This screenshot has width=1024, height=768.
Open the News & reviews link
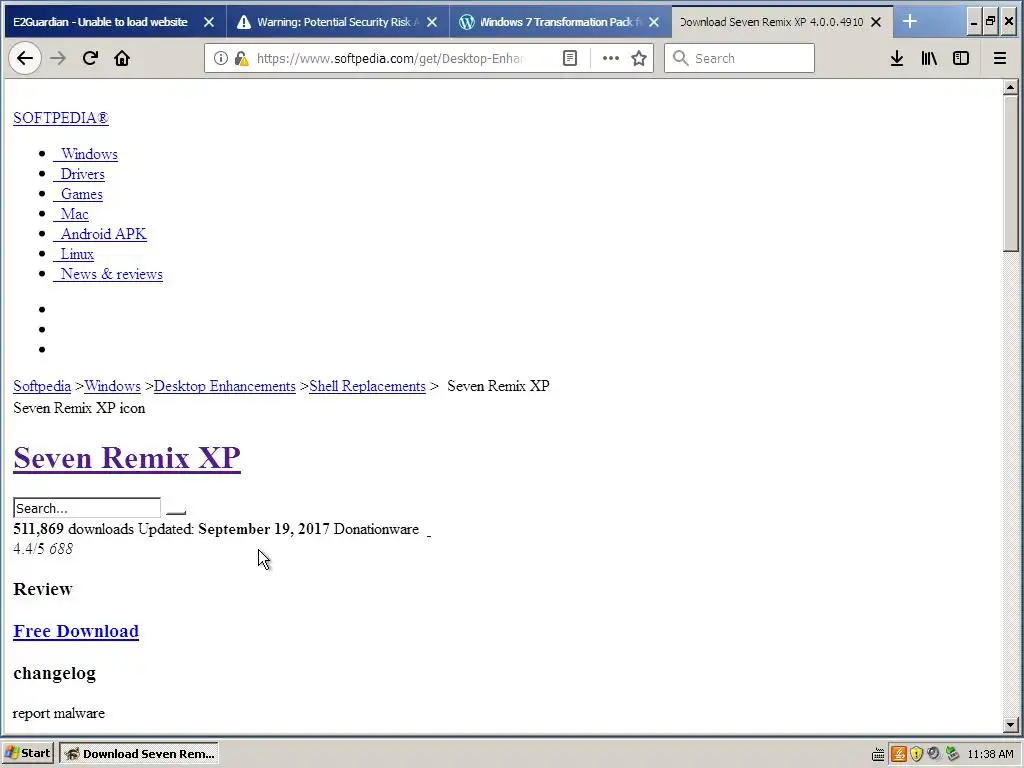click(108, 274)
